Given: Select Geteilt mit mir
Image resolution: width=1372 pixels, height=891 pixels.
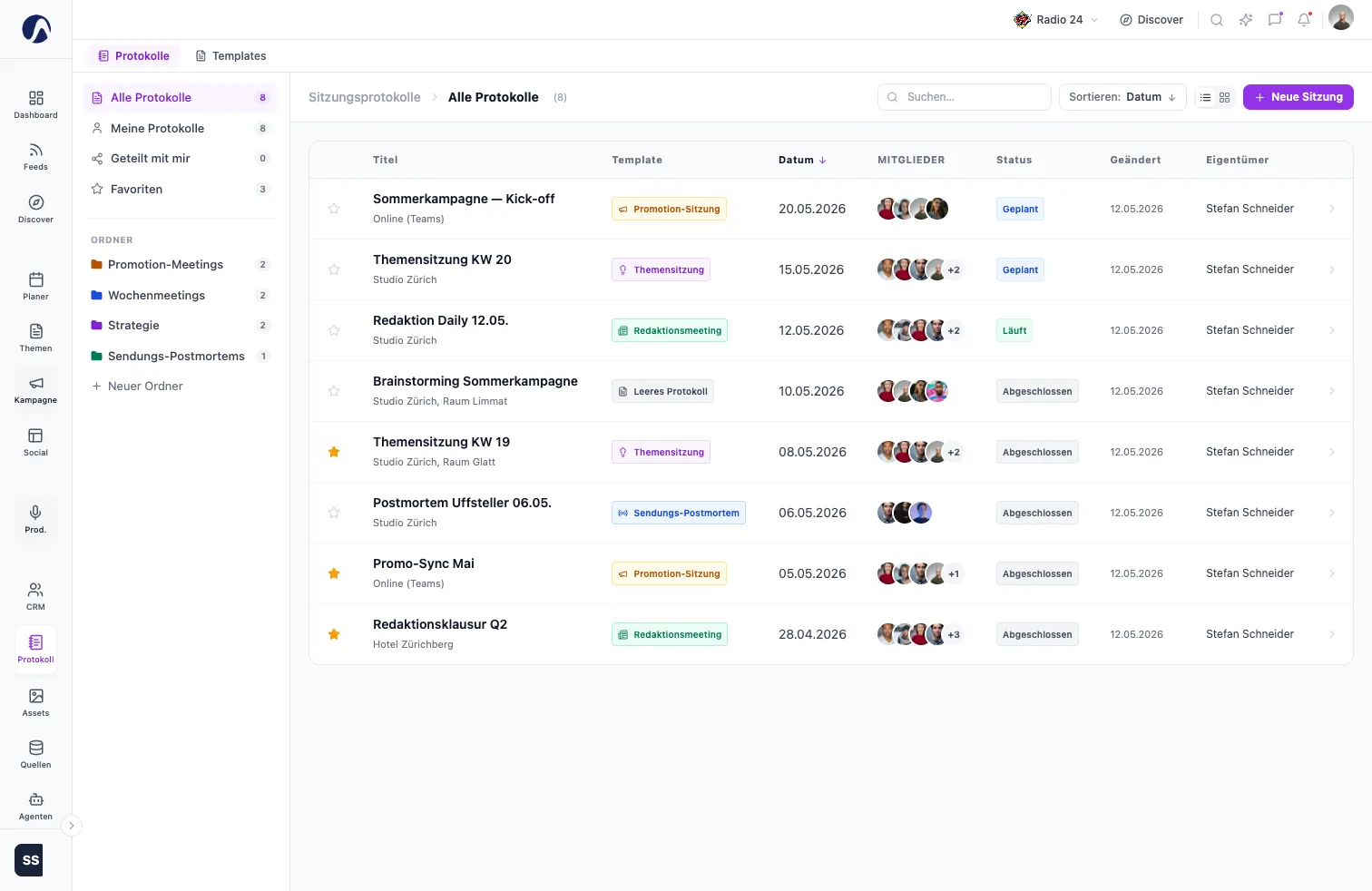Looking at the screenshot, I should (181, 159).
